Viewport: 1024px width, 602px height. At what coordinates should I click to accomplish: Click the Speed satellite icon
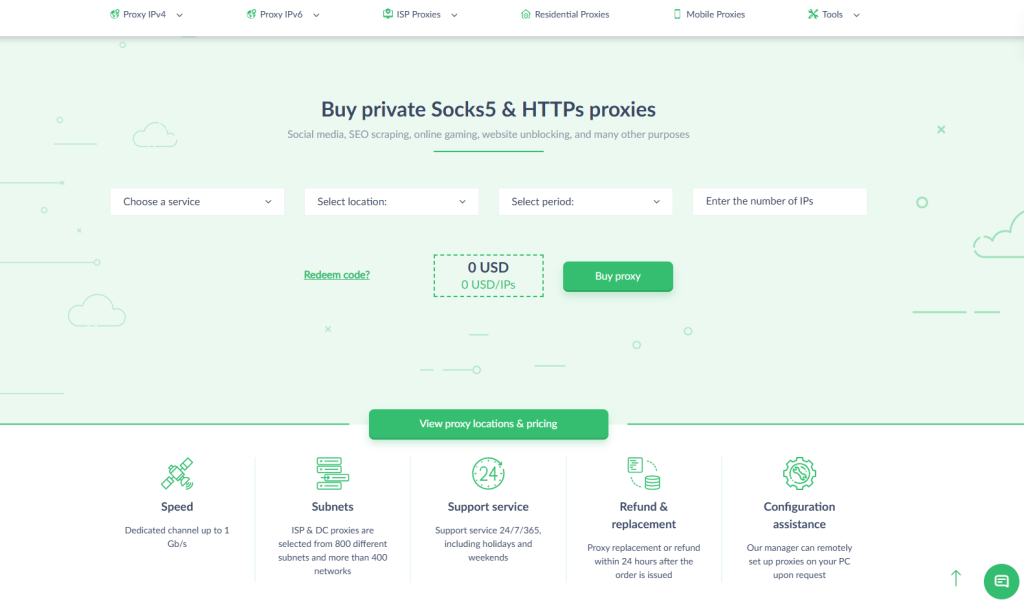coord(177,473)
